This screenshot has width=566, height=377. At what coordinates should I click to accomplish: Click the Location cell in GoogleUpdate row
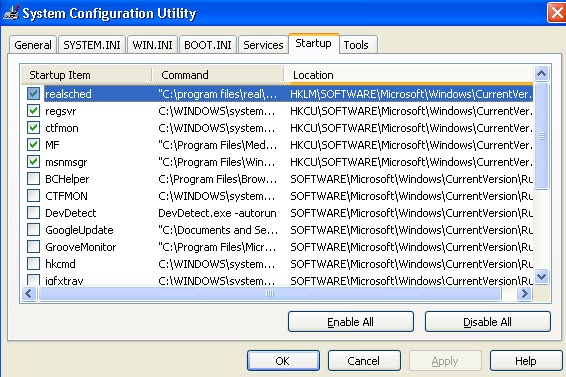tap(411, 230)
